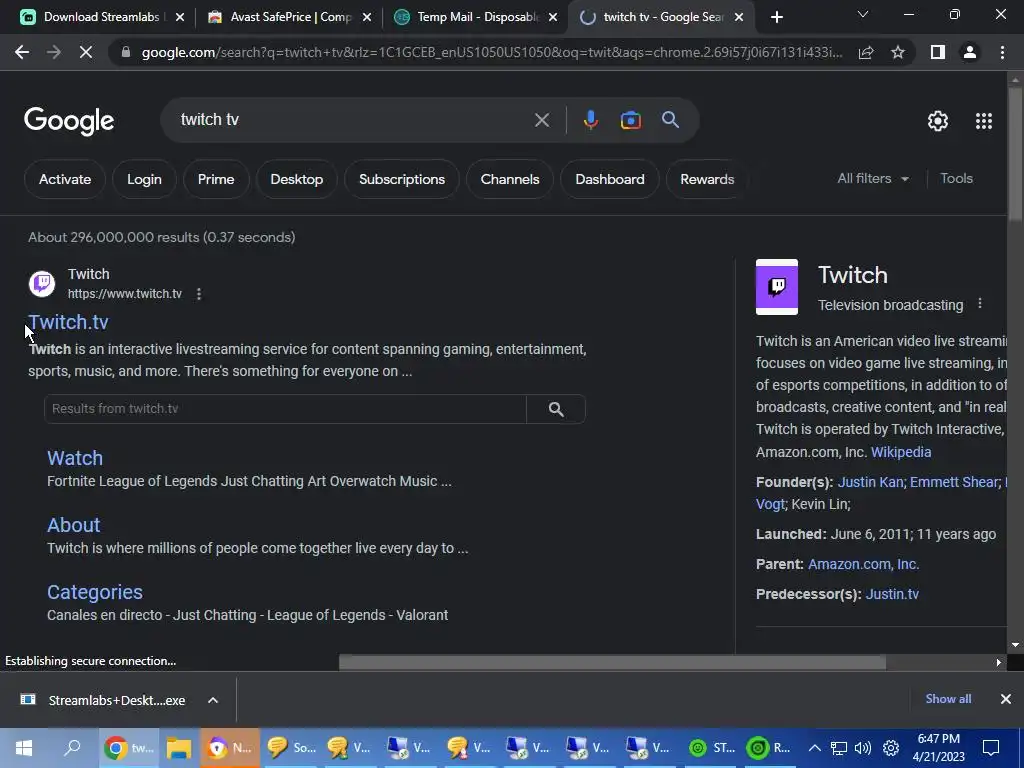Open Chrome three-dot menu
The image size is (1024, 768).
tap(1002, 52)
